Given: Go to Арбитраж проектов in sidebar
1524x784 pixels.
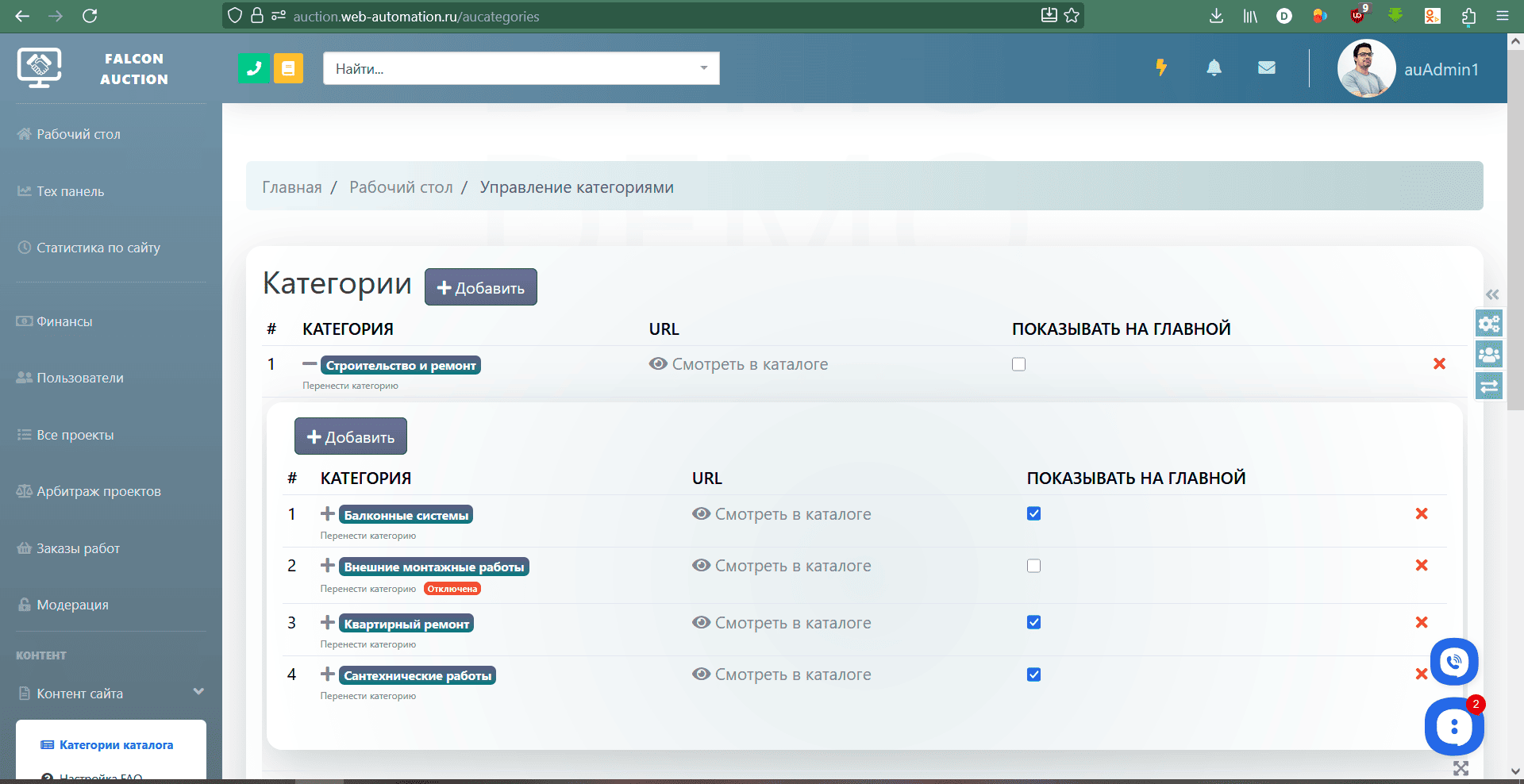Looking at the screenshot, I should pyautogui.click(x=98, y=491).
